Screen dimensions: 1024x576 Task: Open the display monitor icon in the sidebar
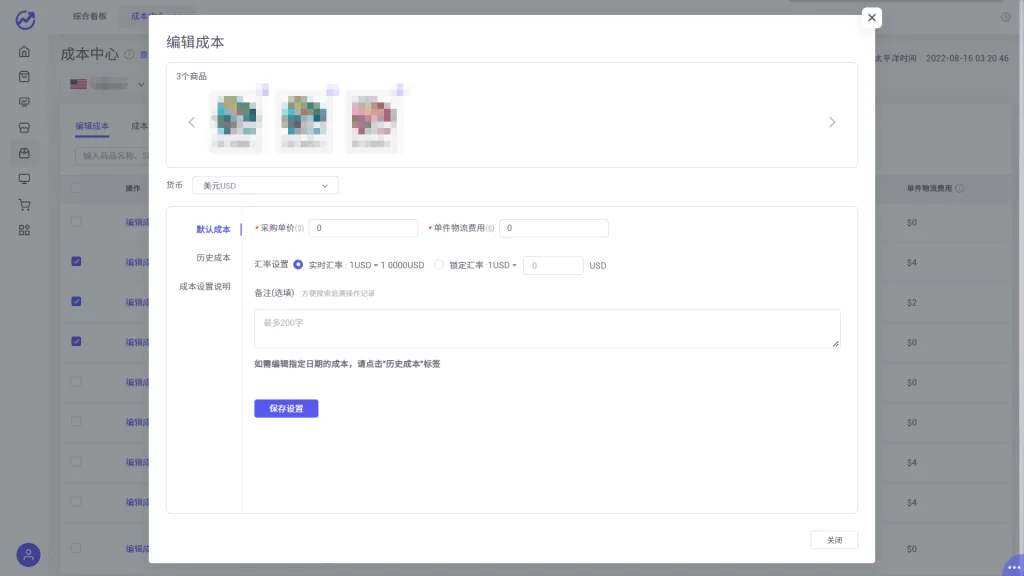pyautogui.click(x=24, y=178)
